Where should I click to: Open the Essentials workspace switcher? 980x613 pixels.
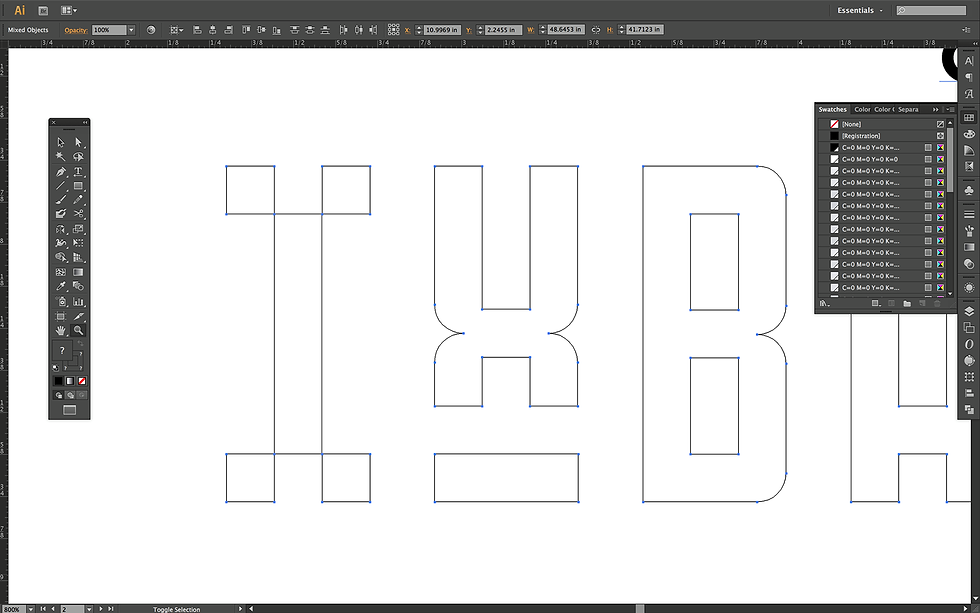(860, 11)
